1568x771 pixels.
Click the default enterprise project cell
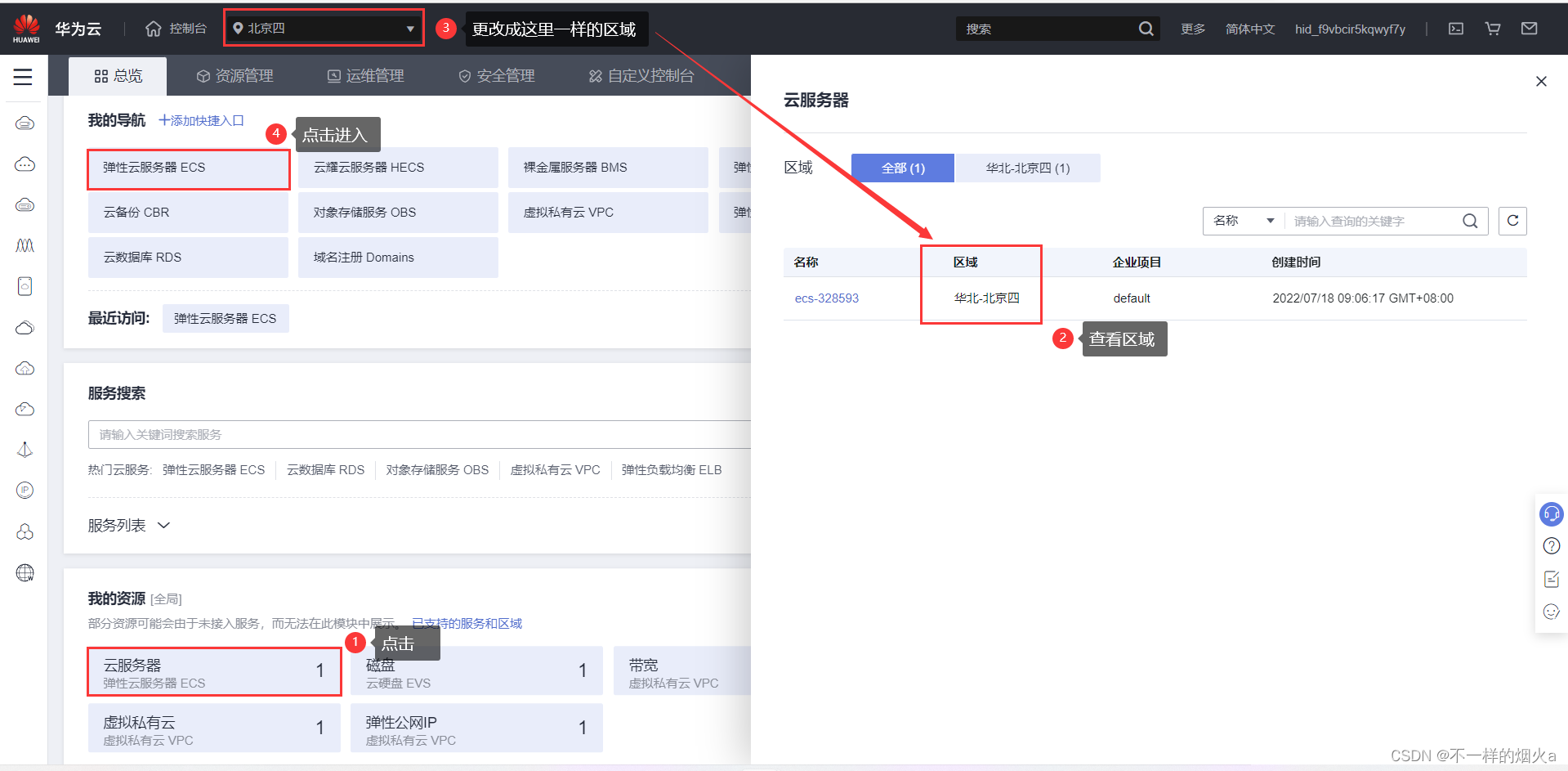pos(1132,298)
